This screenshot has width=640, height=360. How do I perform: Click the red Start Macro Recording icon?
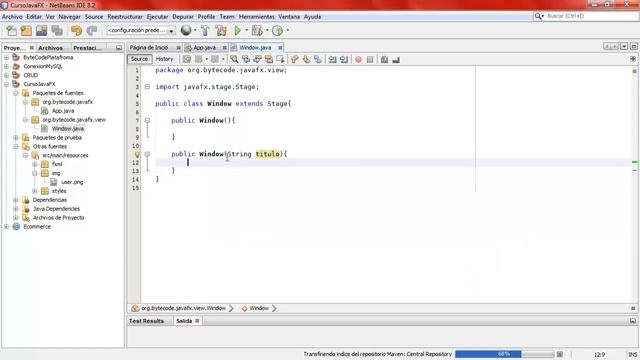tap(358, 60)
